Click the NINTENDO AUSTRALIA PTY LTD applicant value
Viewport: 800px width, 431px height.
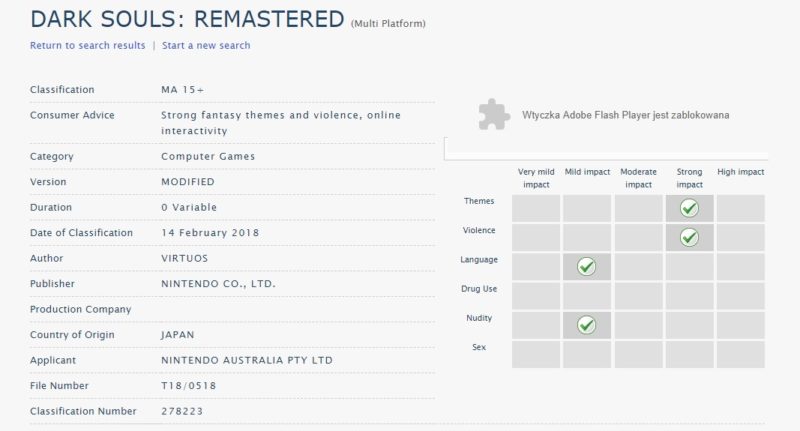tap(246, 360)
